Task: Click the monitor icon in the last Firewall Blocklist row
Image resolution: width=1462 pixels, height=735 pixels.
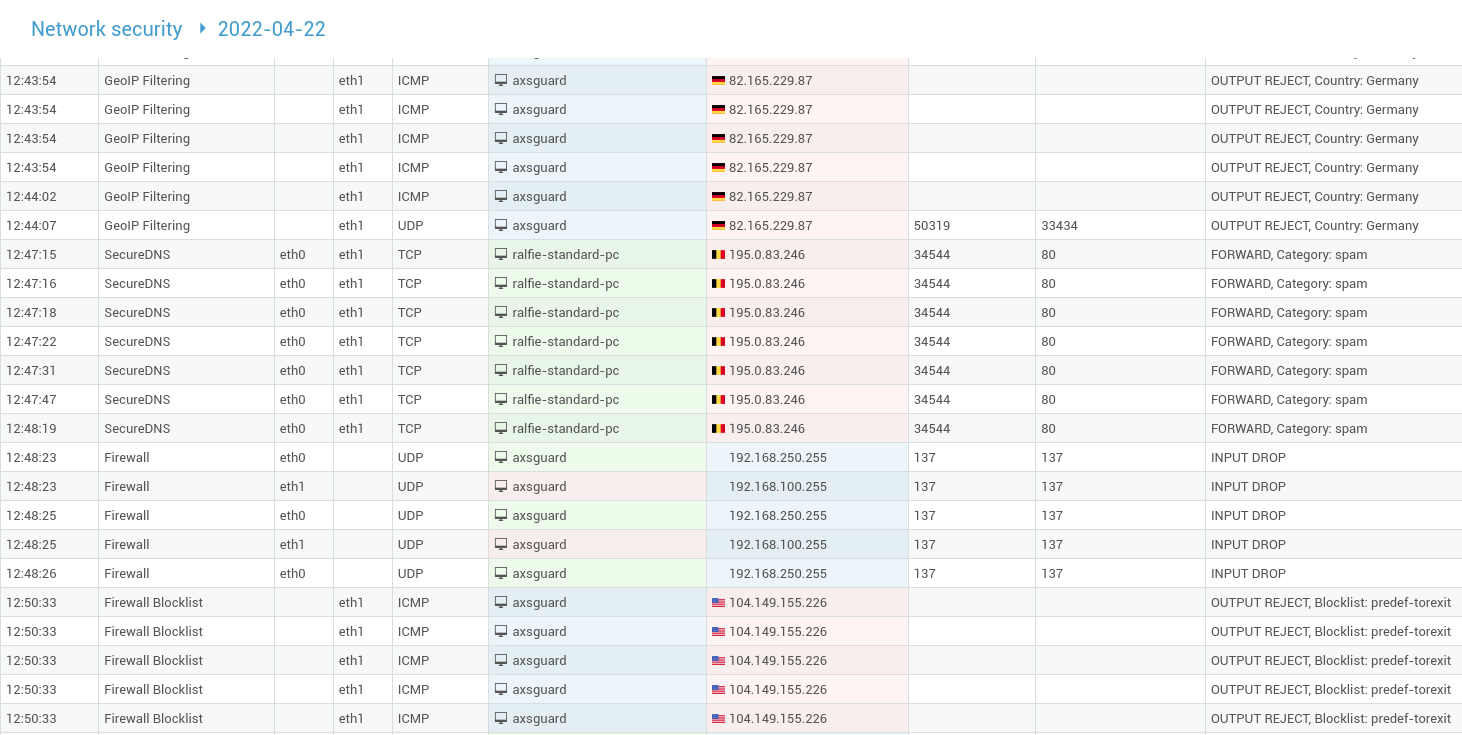Action: (500, 718)
